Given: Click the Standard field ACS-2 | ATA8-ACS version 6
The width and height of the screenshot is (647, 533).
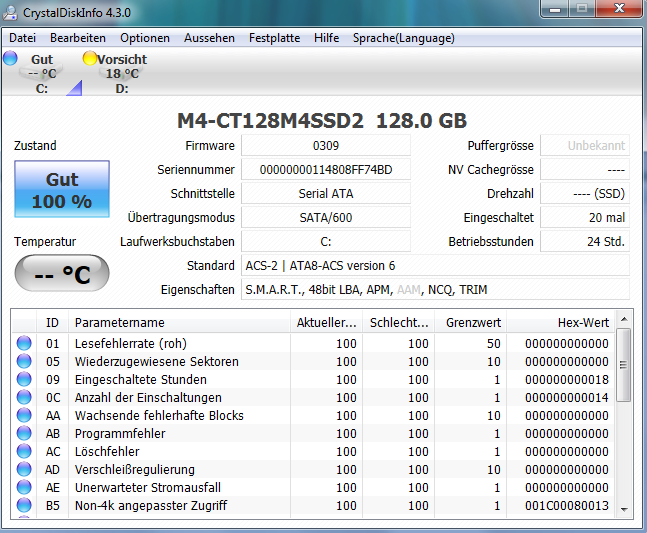Looking at the screenshot, I should click(x=435, y=266).
